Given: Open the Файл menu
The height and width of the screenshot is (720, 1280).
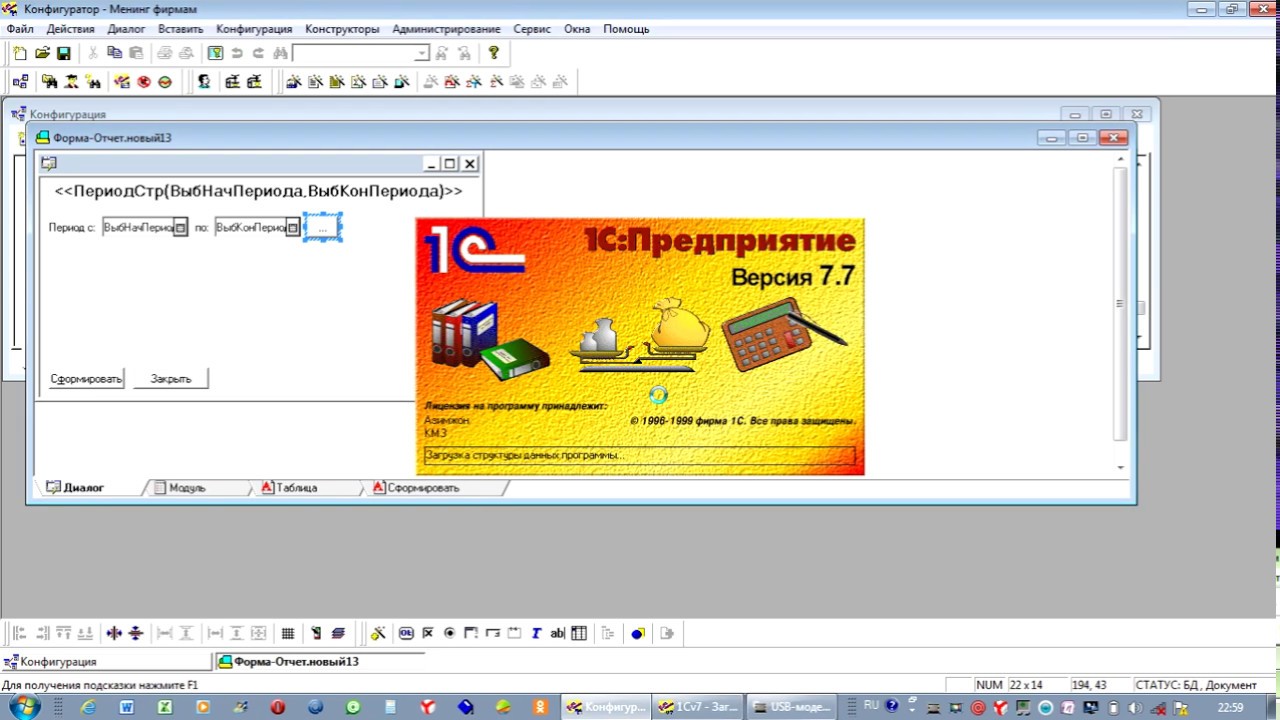Looking at the screenshot, I should 20,29.
